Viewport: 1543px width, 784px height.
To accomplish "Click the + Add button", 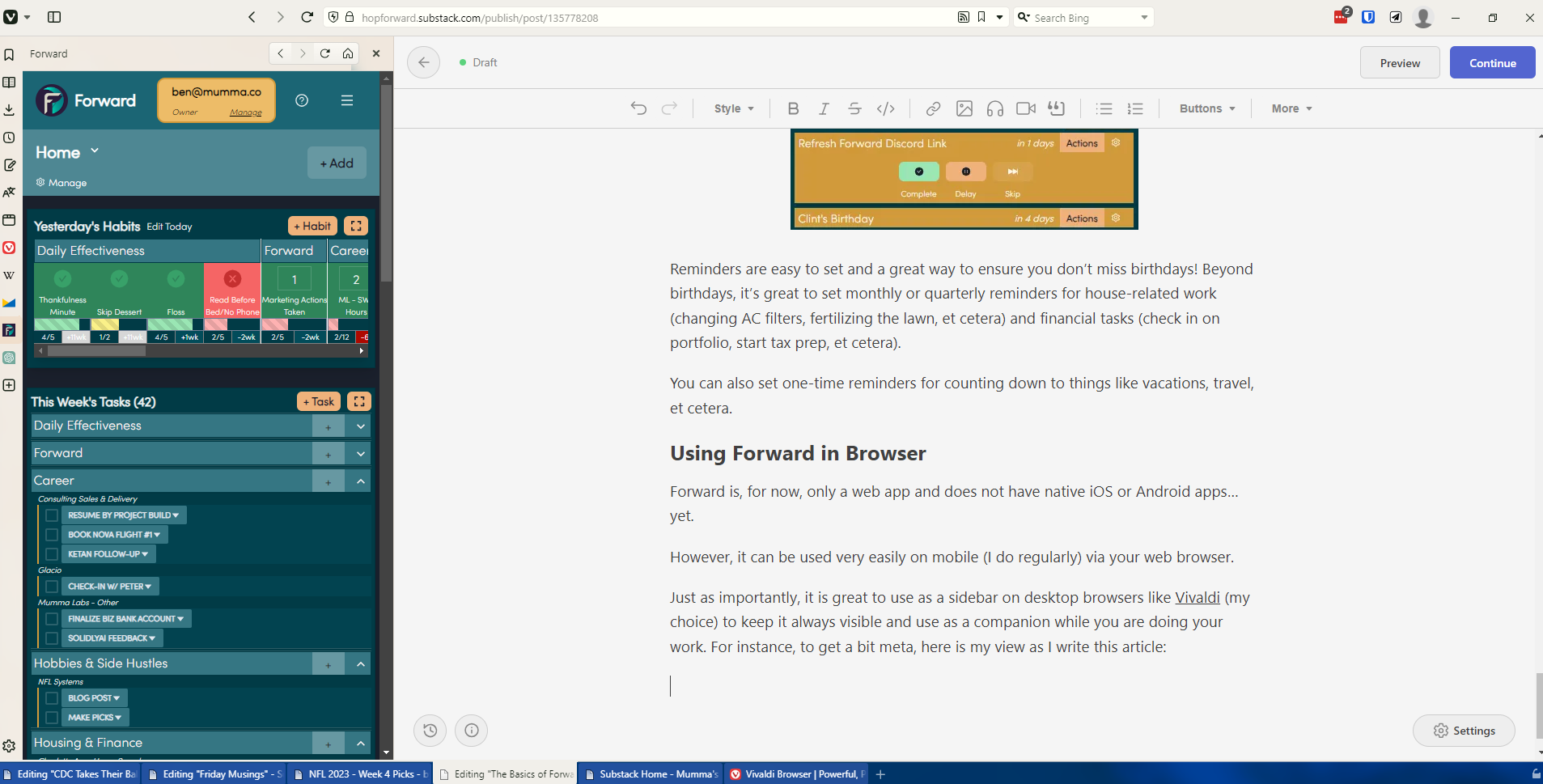I will coord(337,163).
